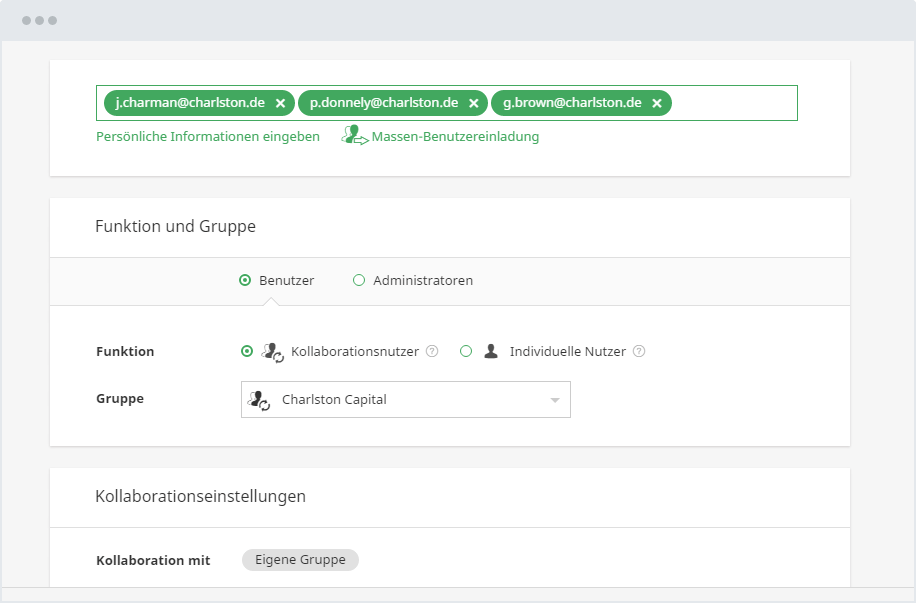Click Individuelle Nutzer label text

[x=567, y=351]
